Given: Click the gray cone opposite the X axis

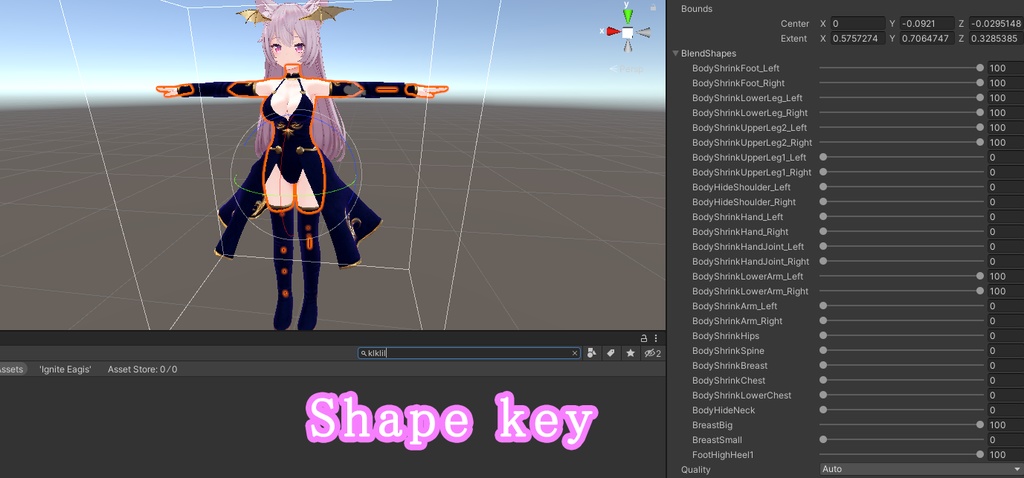Looking at the screenshot, I should (644, 32).
